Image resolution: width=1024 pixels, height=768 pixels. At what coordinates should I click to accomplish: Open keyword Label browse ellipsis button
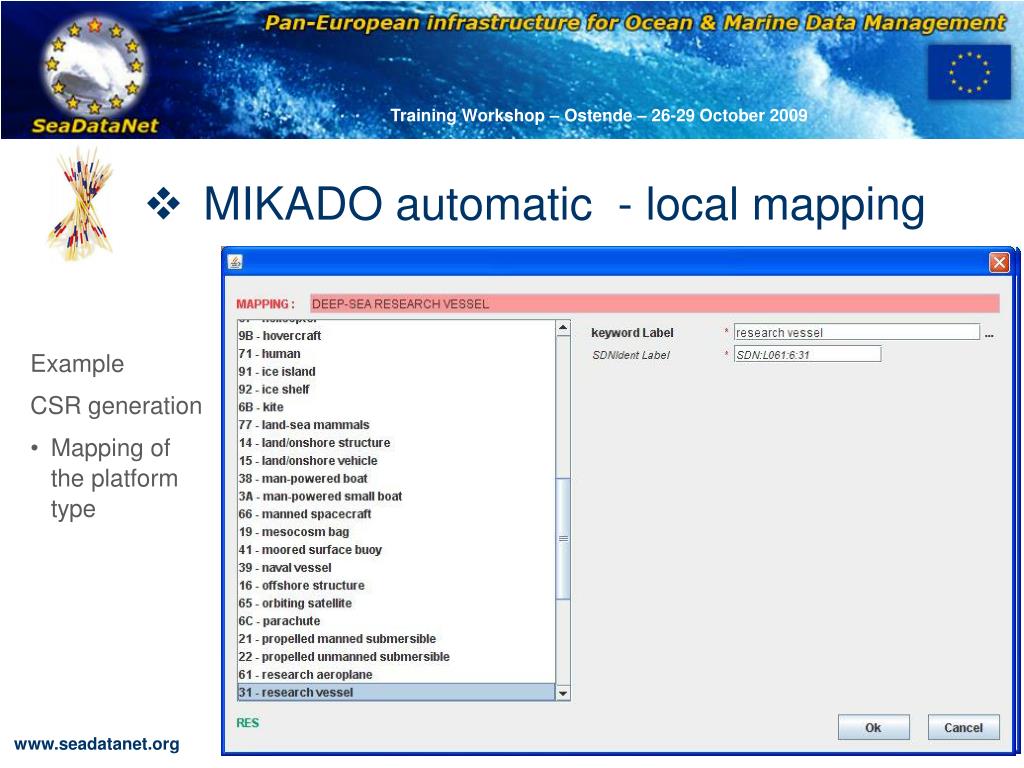[x=989, y=334]
